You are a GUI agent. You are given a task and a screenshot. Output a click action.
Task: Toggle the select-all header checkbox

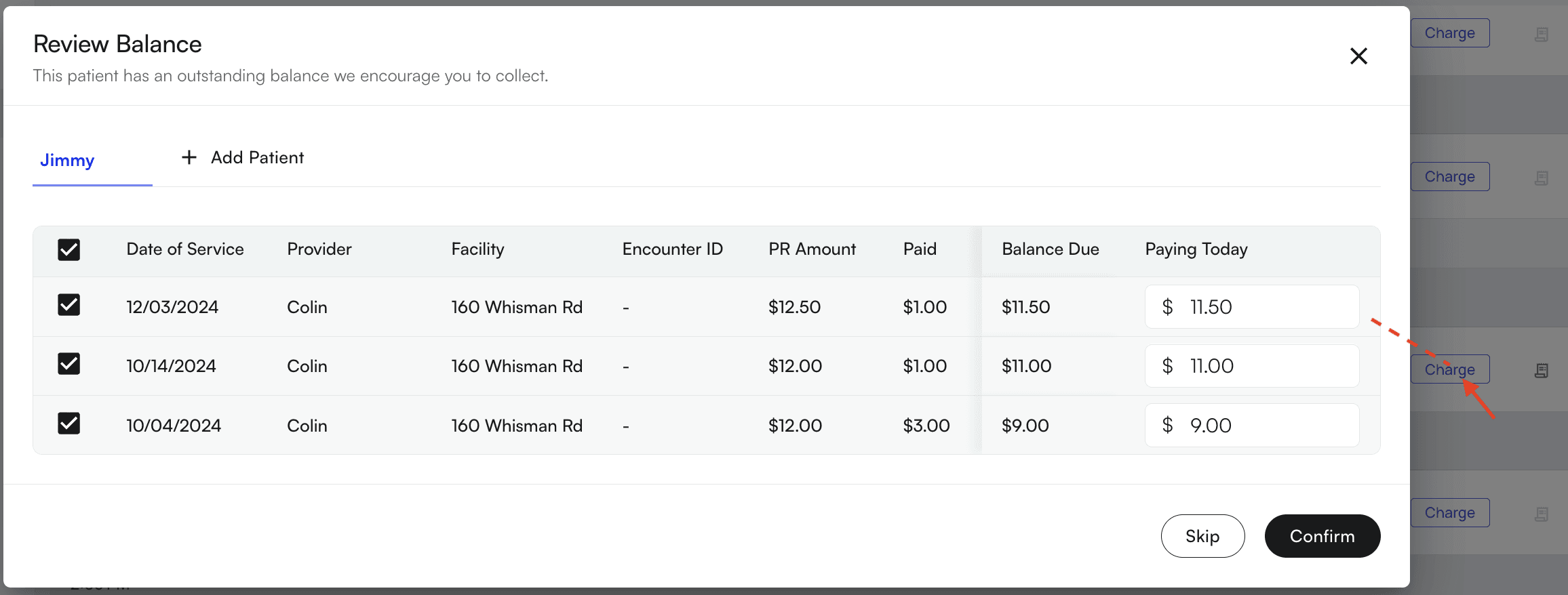click(x=69, y=249)
